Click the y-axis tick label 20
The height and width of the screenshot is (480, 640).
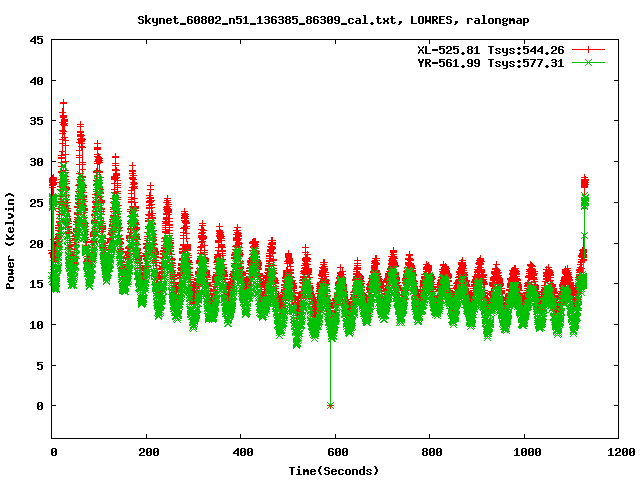pyautogui.click(x=36, y=243)
